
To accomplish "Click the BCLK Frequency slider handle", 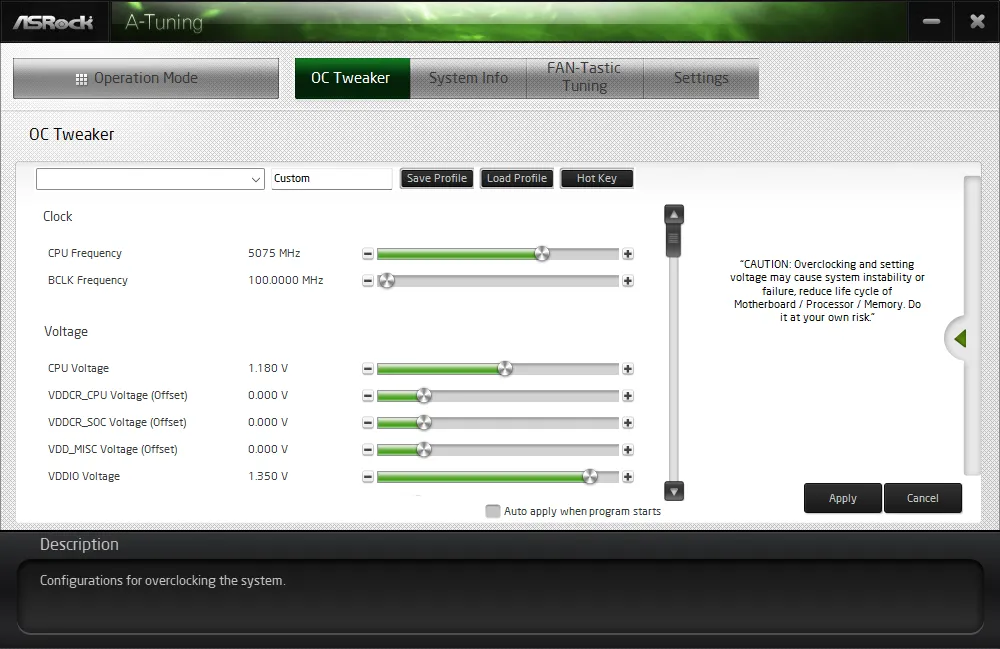I will [386, 281].
